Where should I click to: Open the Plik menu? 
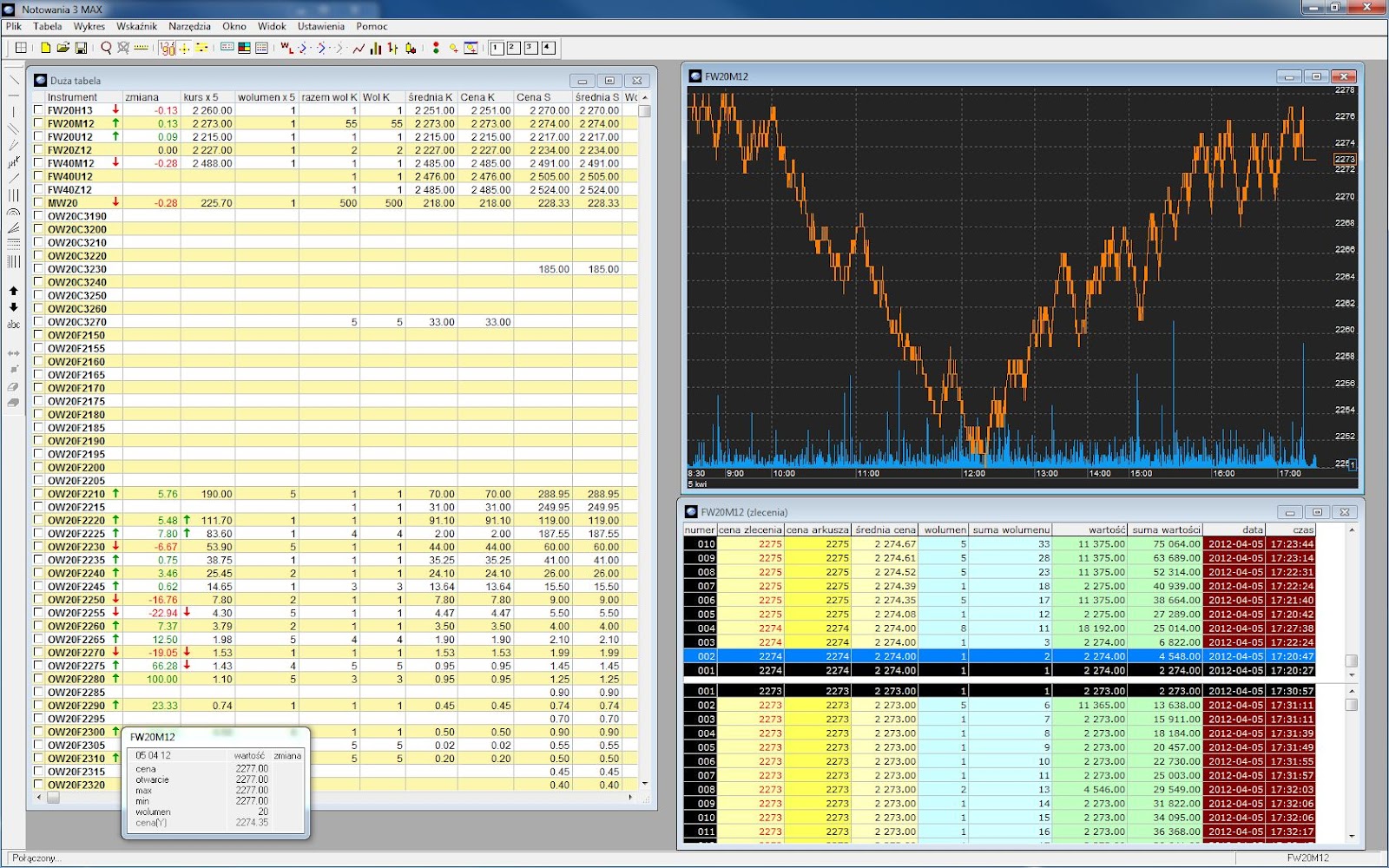tap(13, 26)
